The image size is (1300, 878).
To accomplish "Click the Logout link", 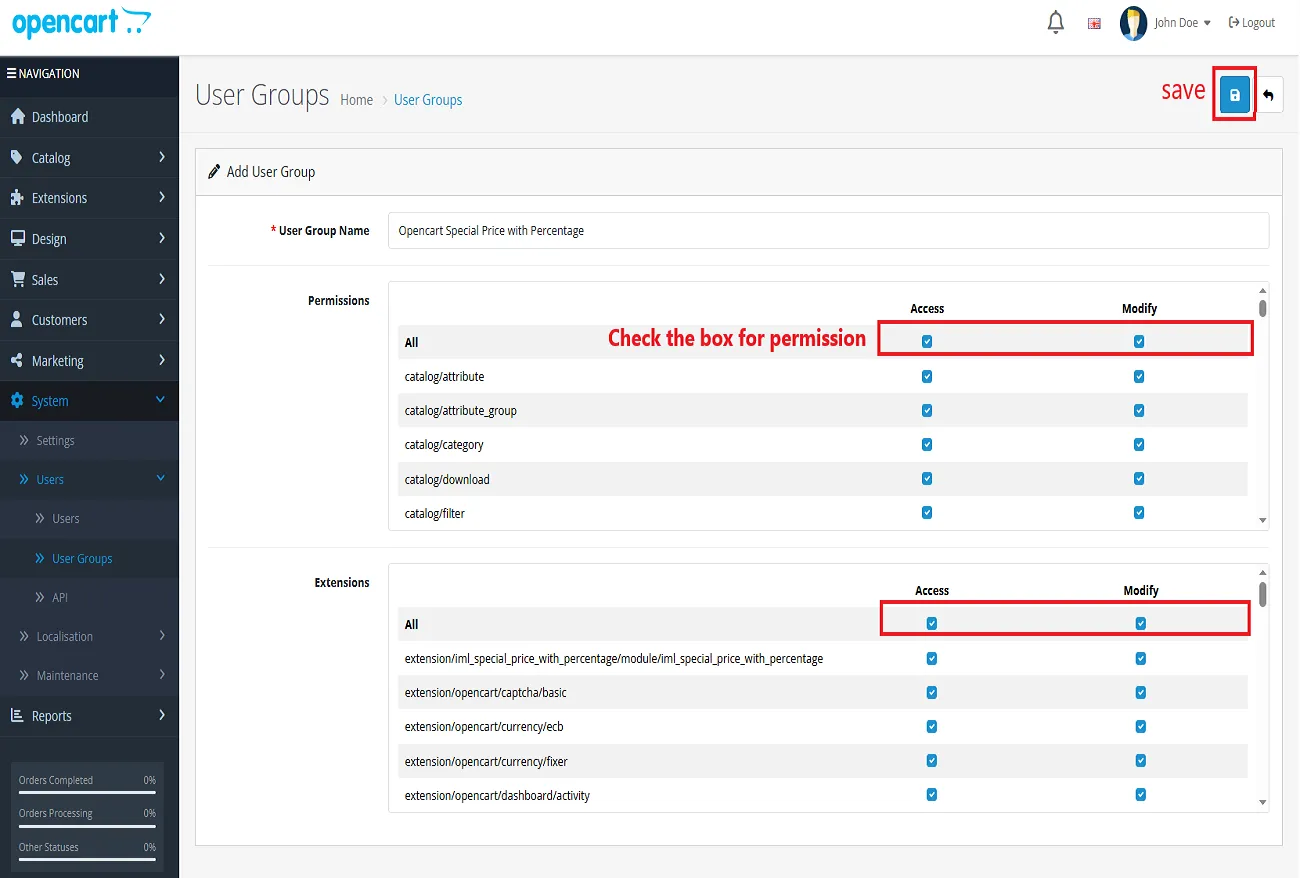I will coord(1252,23).
